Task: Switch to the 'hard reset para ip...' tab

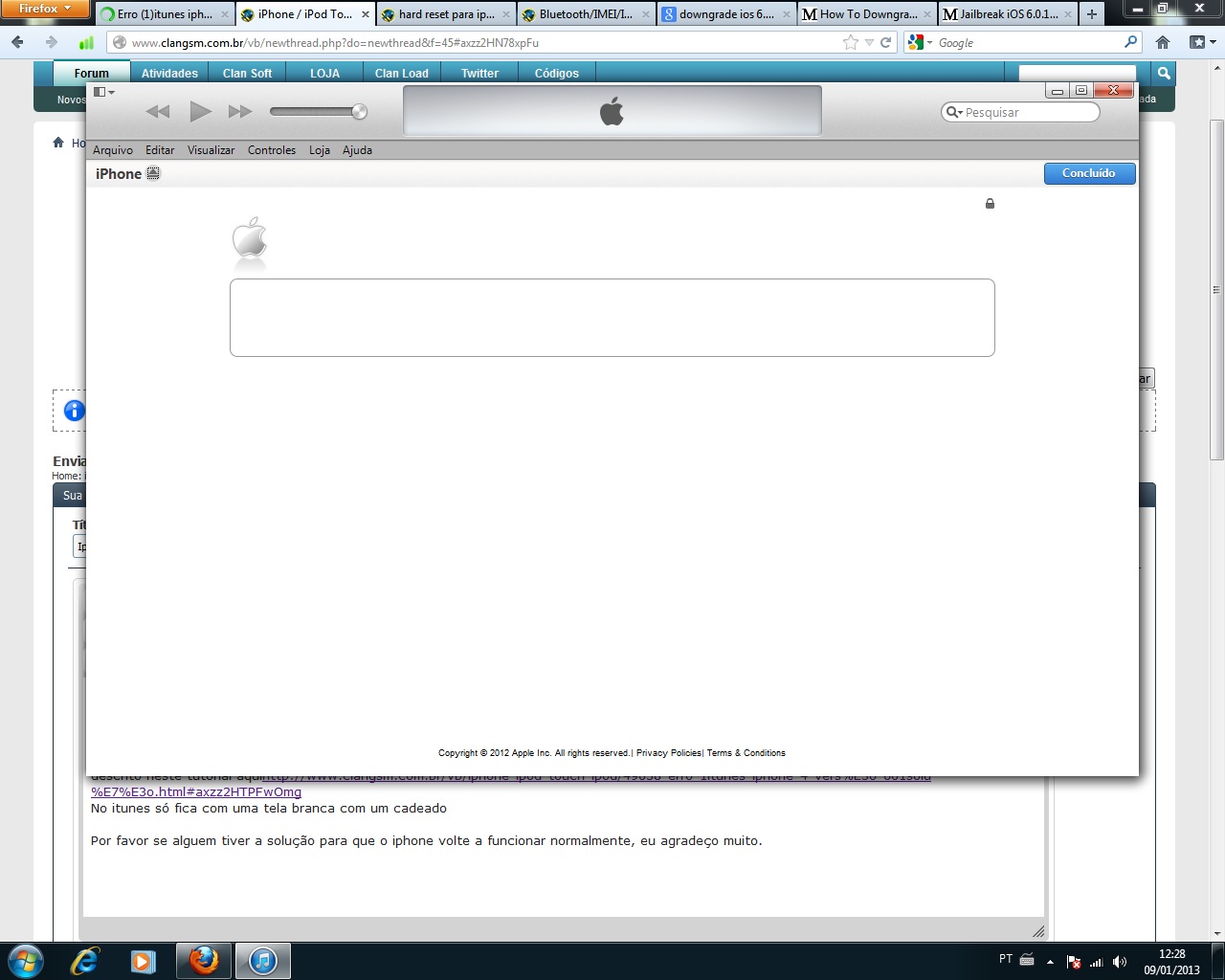Action: pos(447,14)
